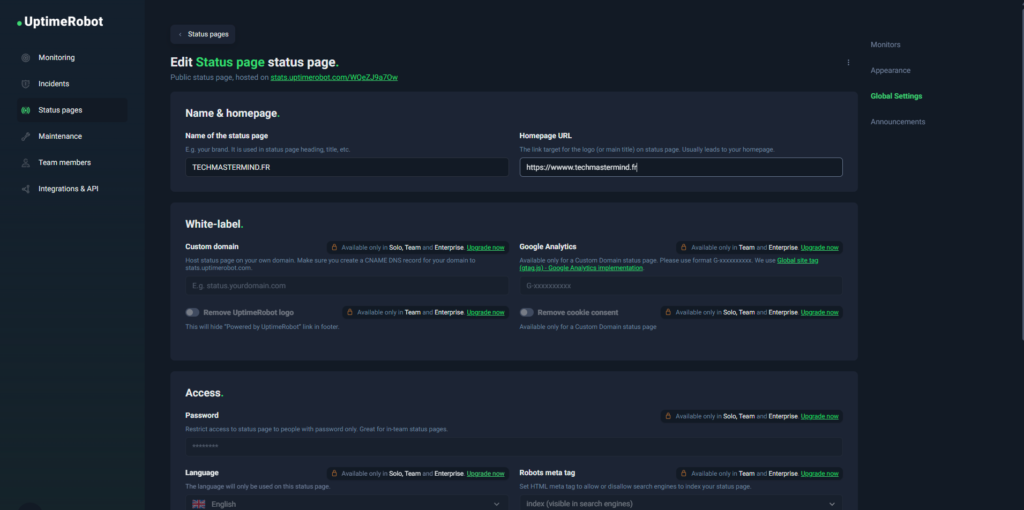Select Monitors in the right navigation
This screenshot has width=1024, height=510.
(885, 45)
